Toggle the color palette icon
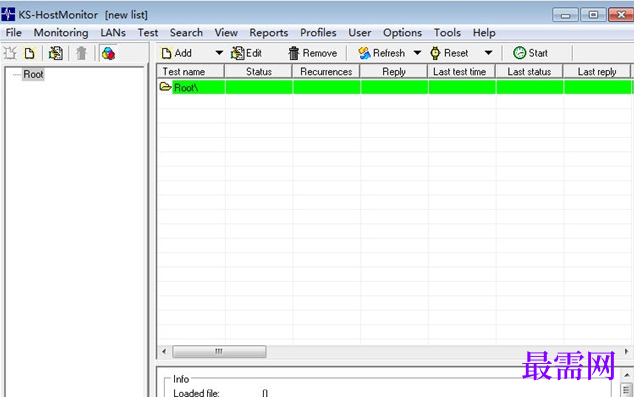 [x=108, y=53]
